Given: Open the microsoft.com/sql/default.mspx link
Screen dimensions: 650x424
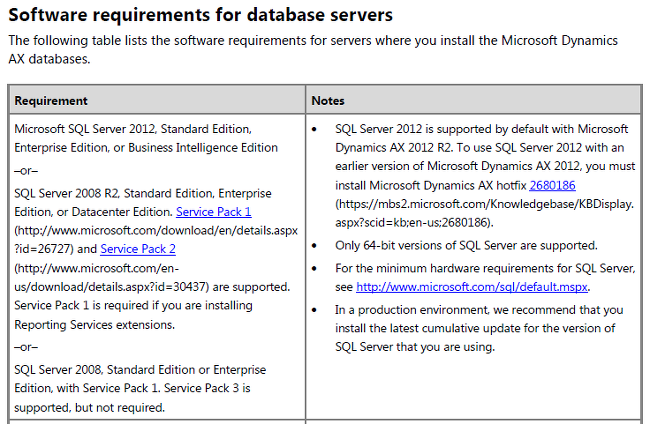Looking at the screenshot, I should tap(472, 287).
